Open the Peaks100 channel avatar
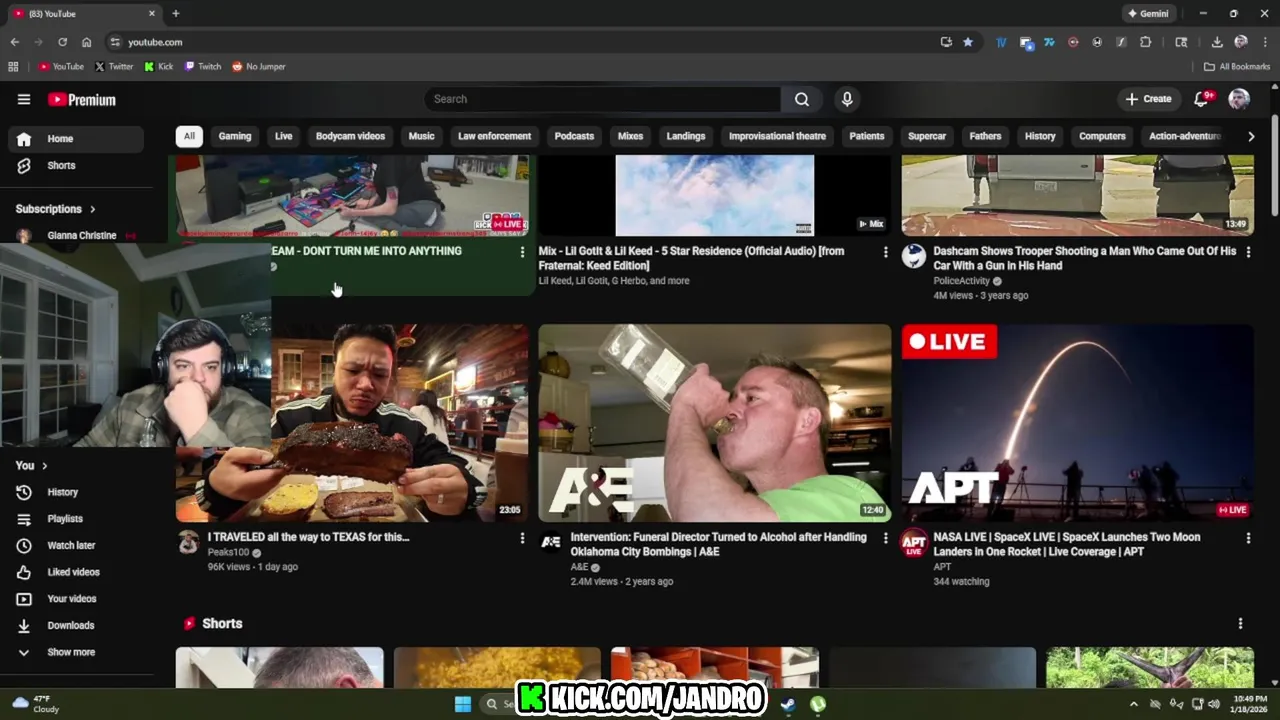The height and width of the screenshot is (720, 1280). click(188, 542)
